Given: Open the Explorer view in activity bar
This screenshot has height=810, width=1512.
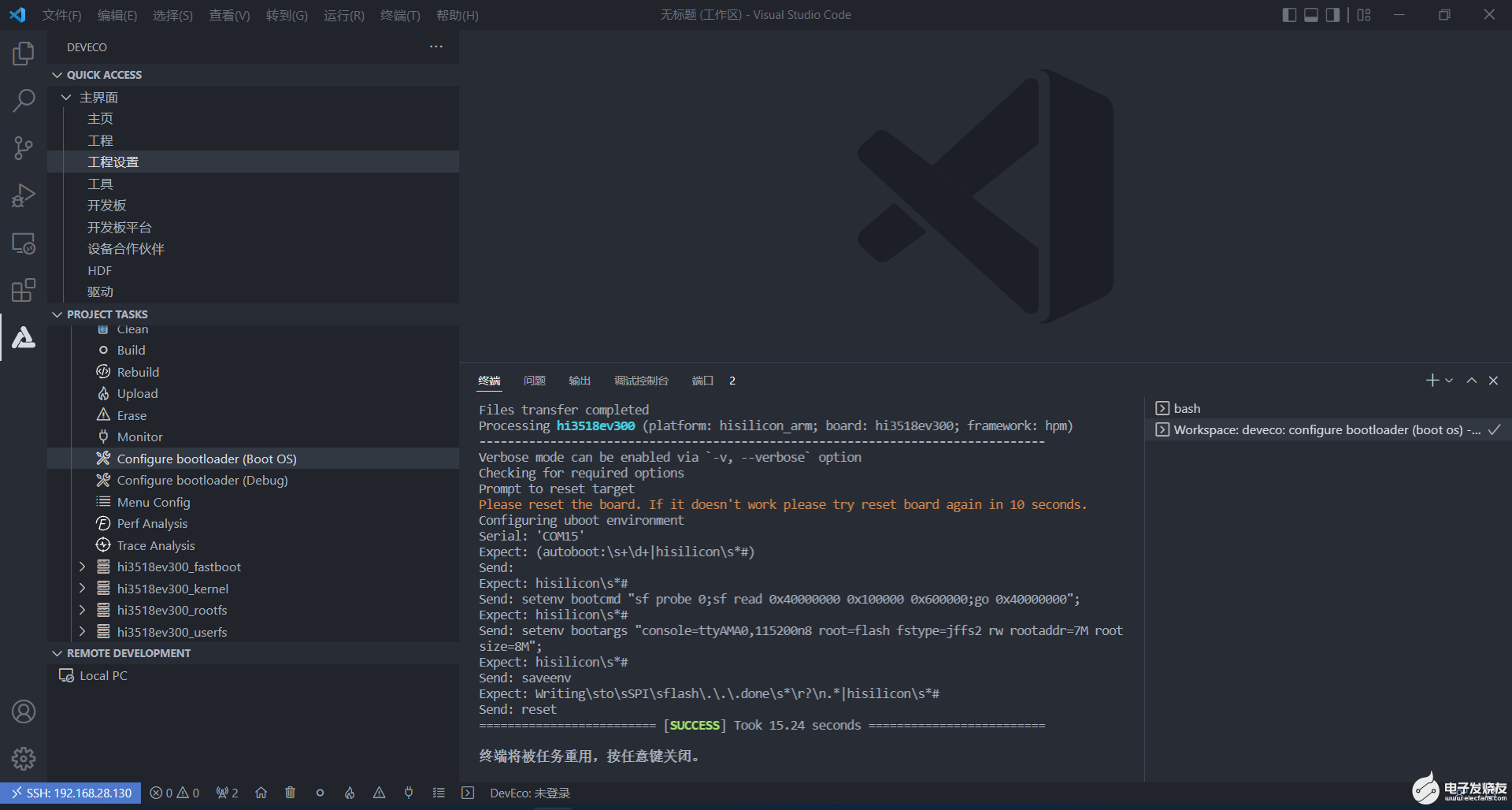Looking at the screenshot, I should point(24,54).
